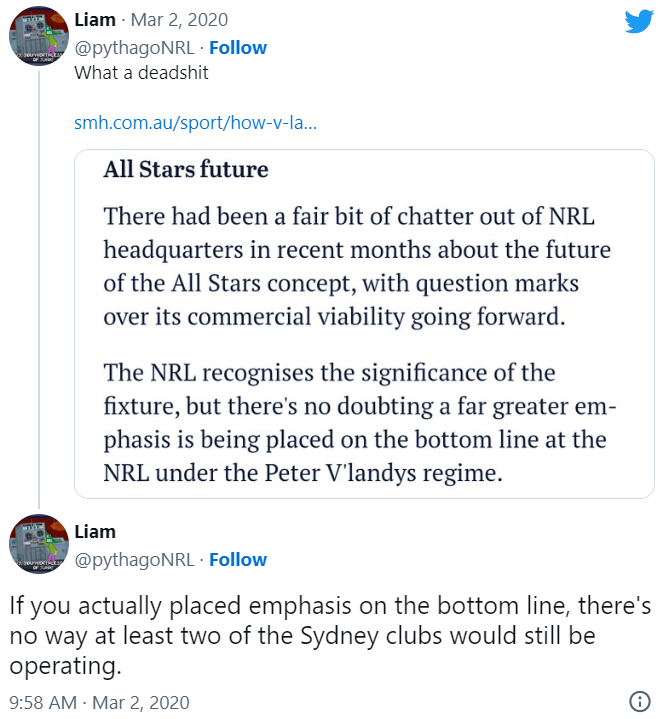
Task: Click the 'There had been a fair bit' paragraph
Action: (356, 265)
